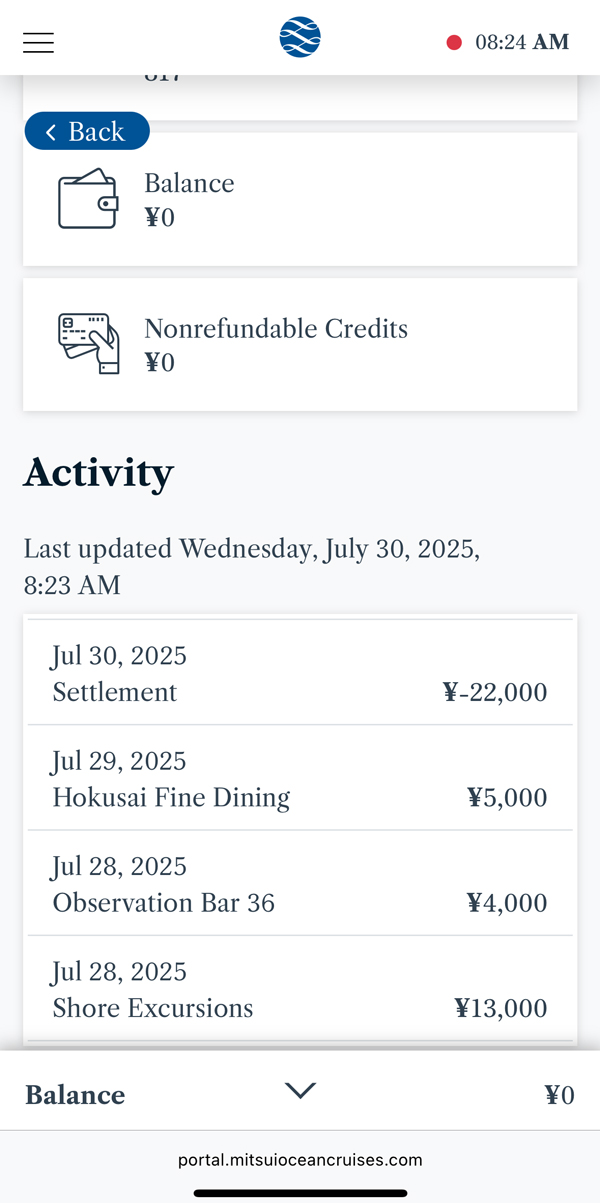The height and width of the screenshot is (1203, 600).
Task: Select the Hokusai Fine Dining transaction
Action: pyautogui.click(x=300, y=779)
